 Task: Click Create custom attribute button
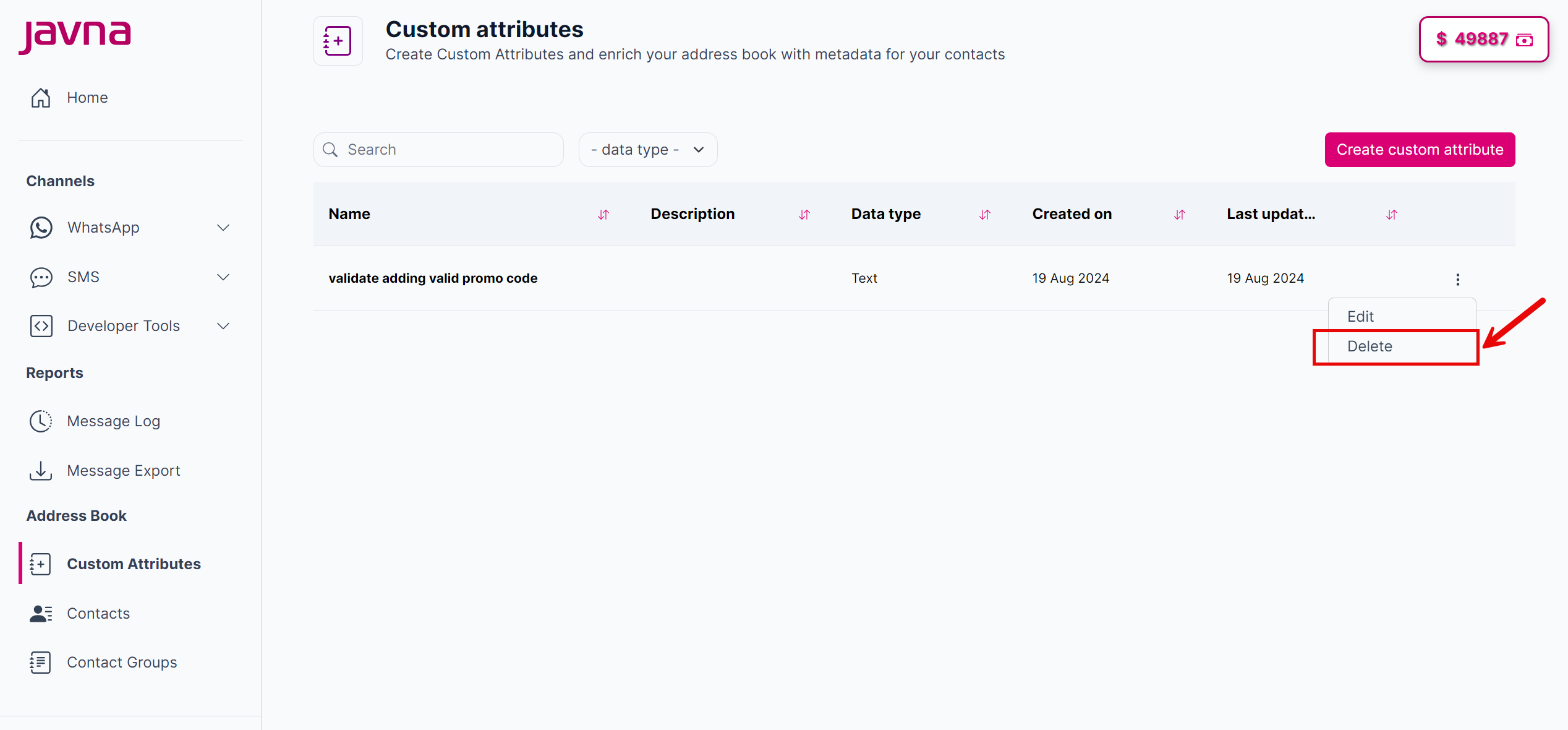click(x=1420, y=150)
